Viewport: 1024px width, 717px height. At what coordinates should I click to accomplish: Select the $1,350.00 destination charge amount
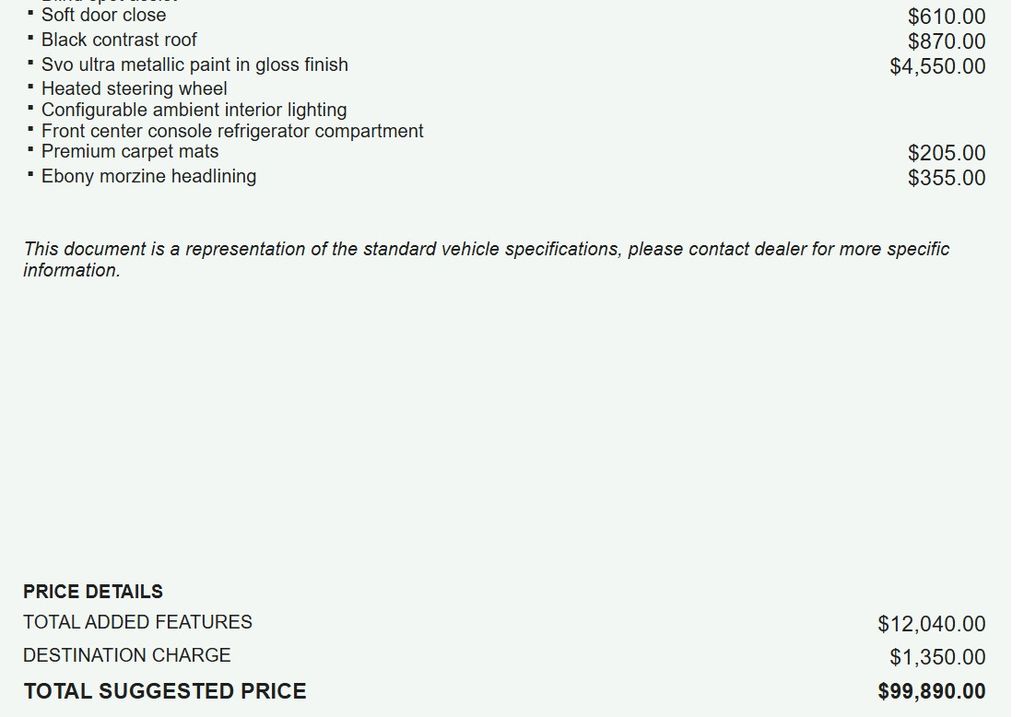coord(937,657)
